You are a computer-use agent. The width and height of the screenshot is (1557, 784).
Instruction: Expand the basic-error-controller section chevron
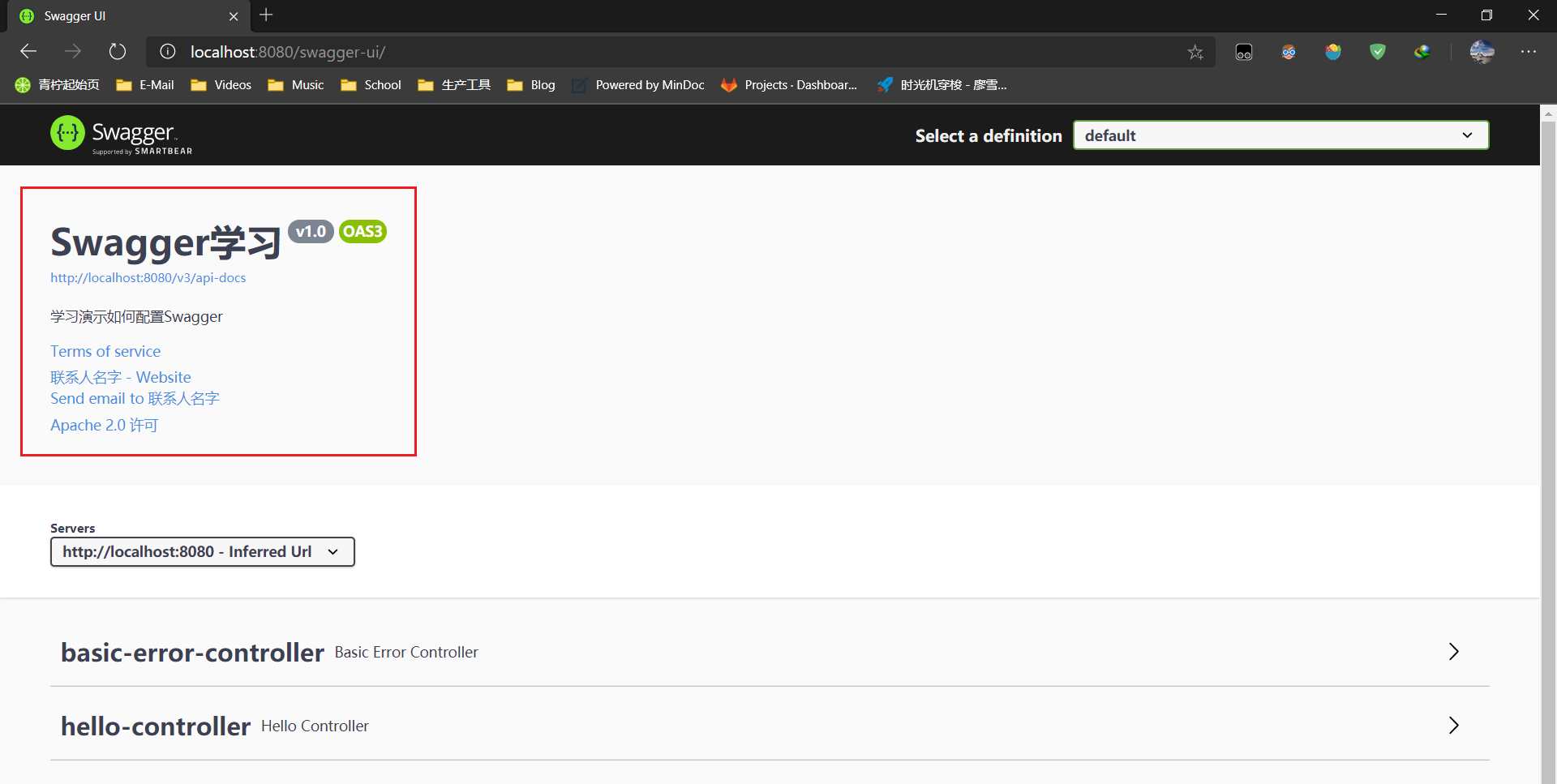[1453, 652]
